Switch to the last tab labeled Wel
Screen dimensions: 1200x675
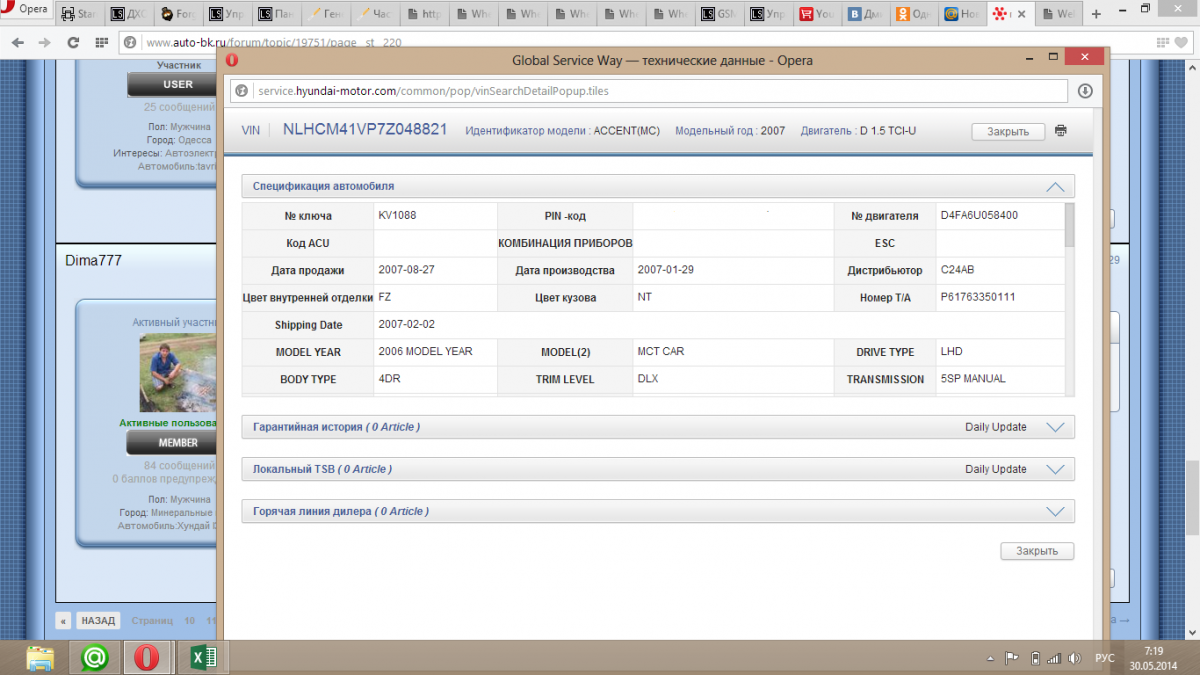(1057, 14)
